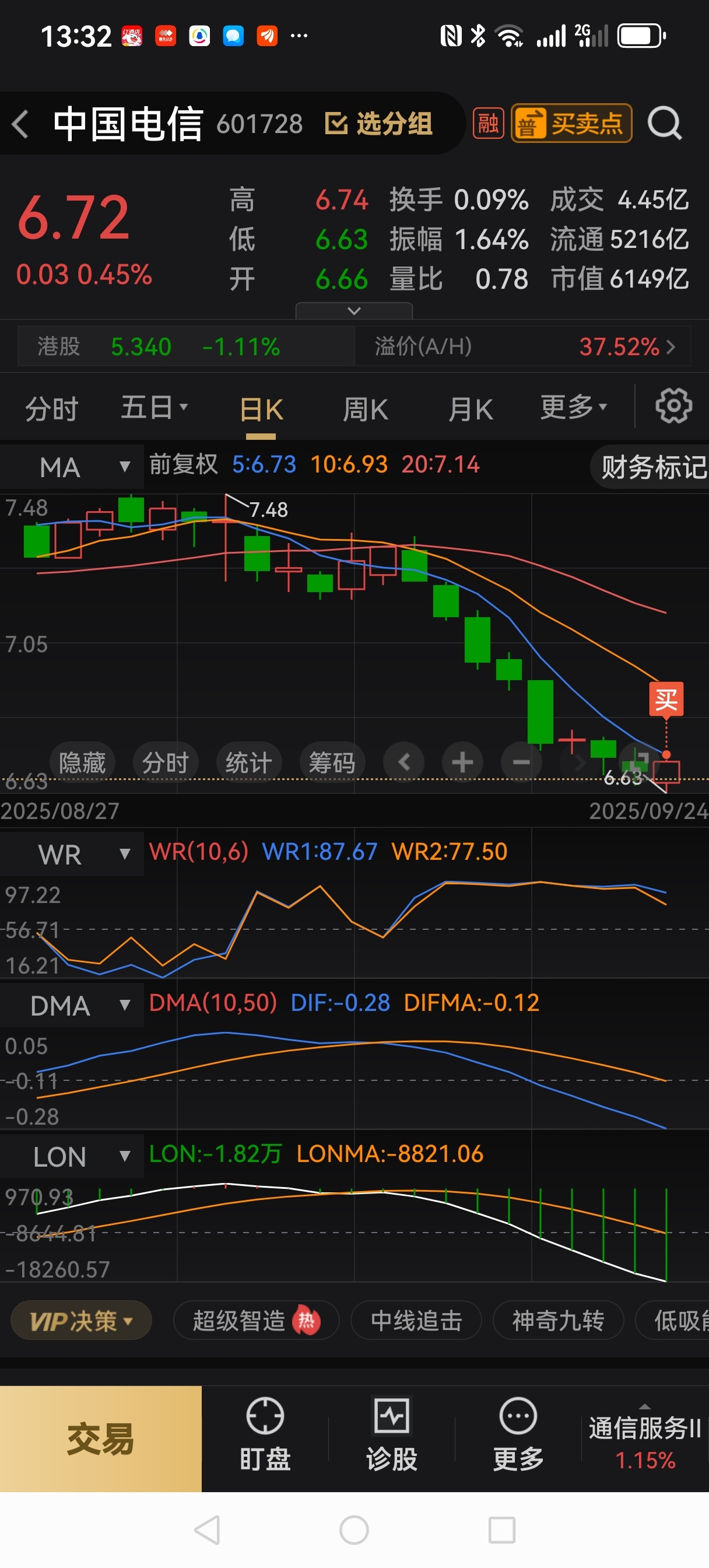Open the DMA indicator dropdown
This screenshot has height=1568, width=709.
pyautogui.click(x=72, y=1006)
